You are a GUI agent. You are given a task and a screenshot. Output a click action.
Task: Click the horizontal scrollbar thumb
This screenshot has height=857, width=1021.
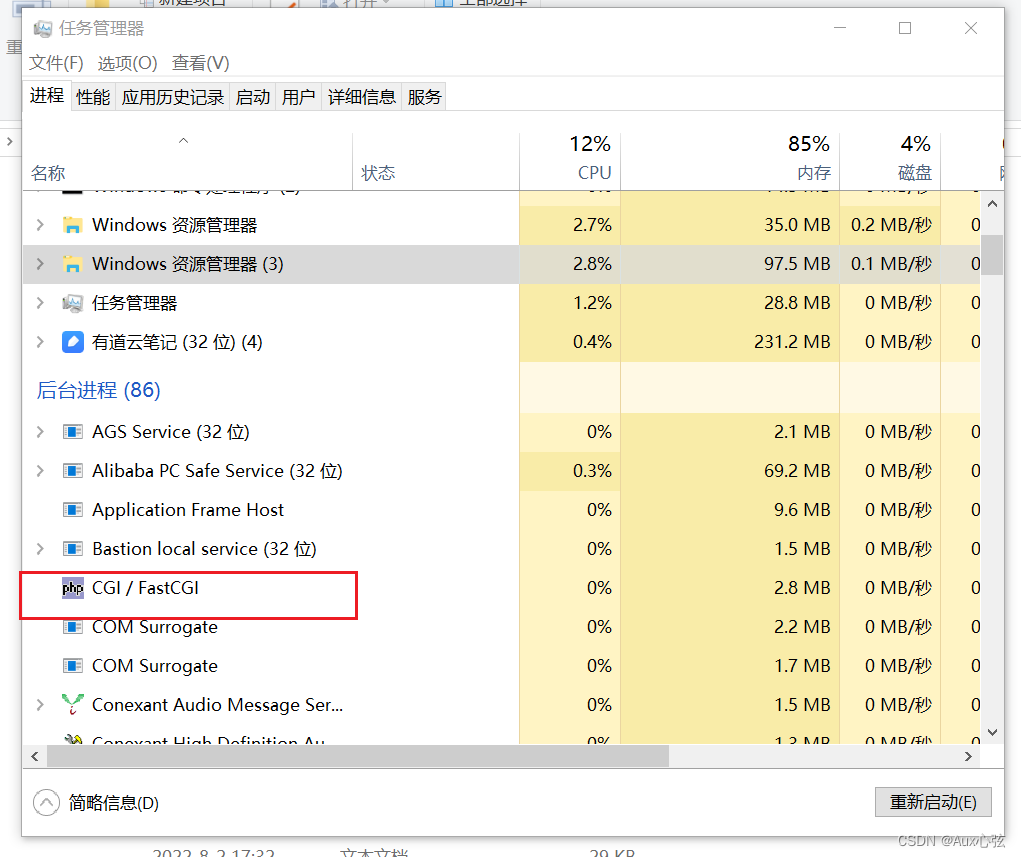pyautogui.click(x=358, y=756)
